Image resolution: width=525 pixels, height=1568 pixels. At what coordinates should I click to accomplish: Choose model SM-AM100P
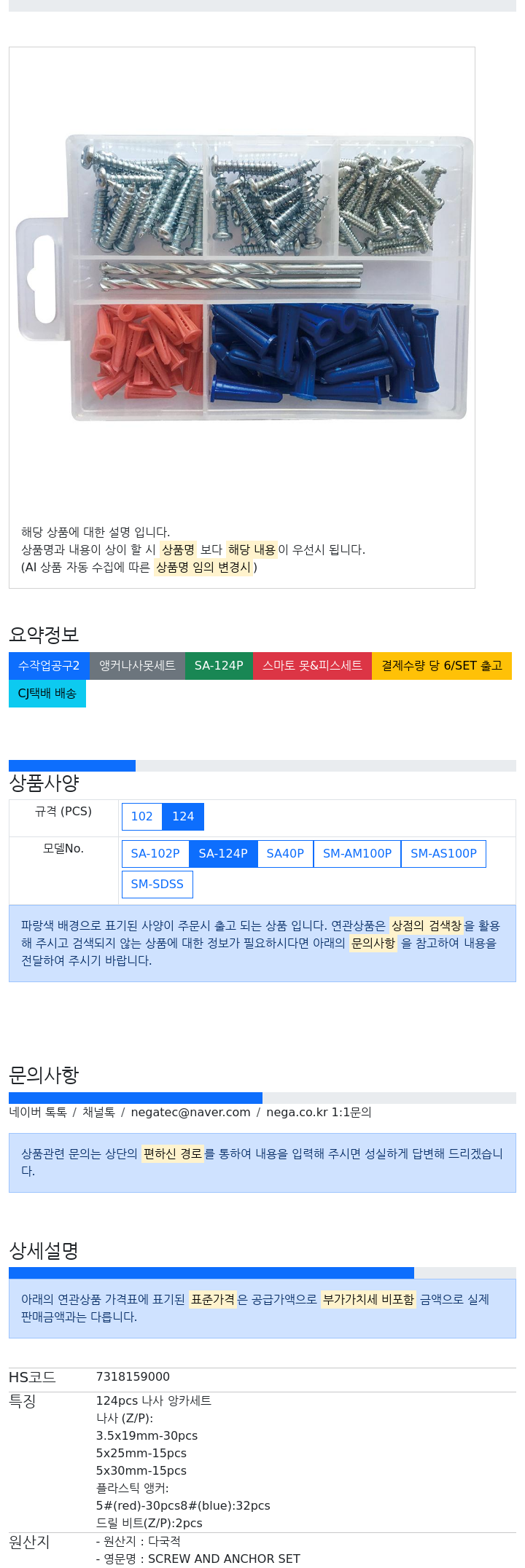[357, 853]
